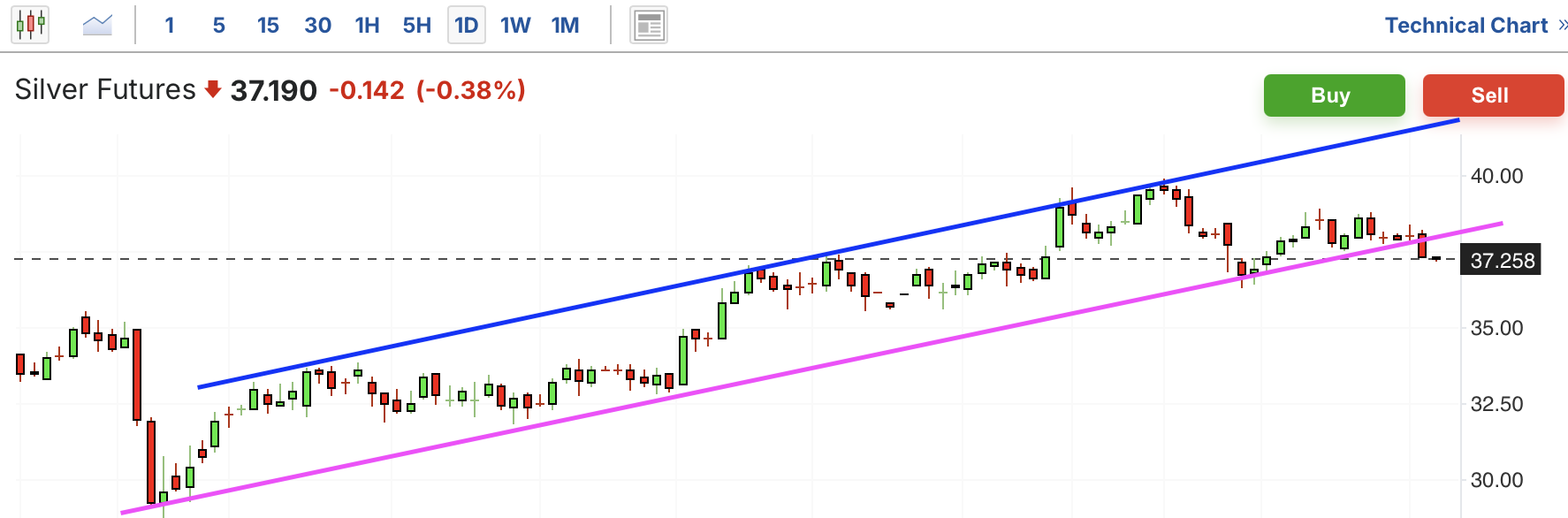Open the Technical Chart link
The width and height of the screenshot is (1568, 518).
(x=1466, y=25)
